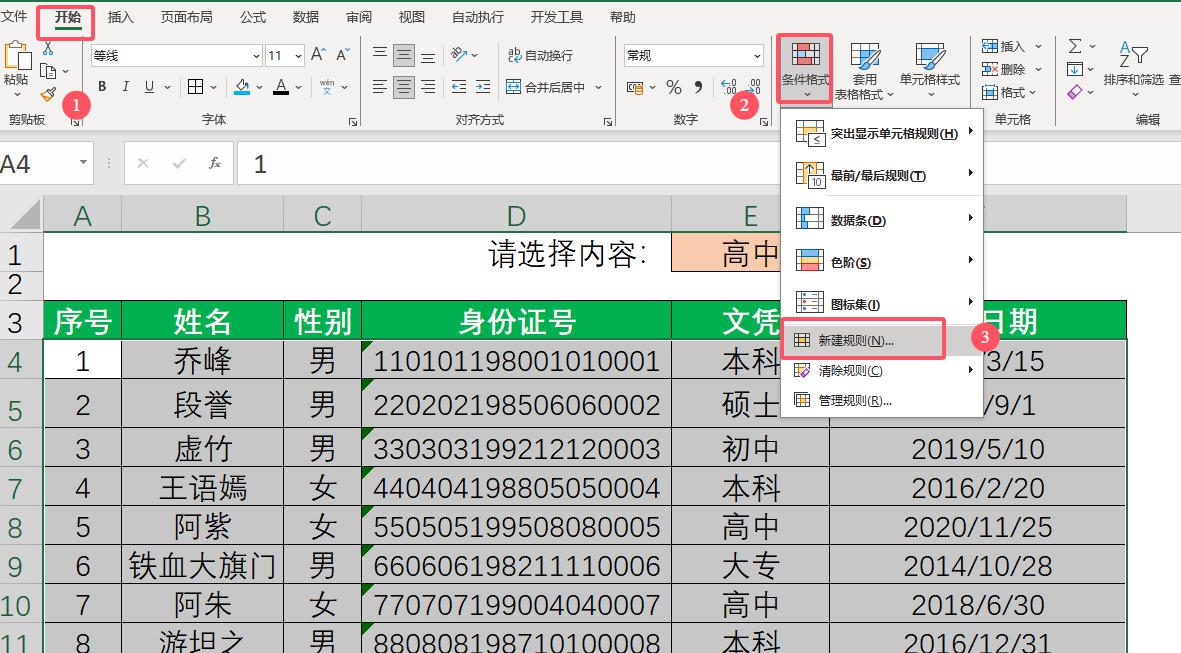1181x653 pixels.
Task: Toggle middle vertical alignment
Action: 404,55
